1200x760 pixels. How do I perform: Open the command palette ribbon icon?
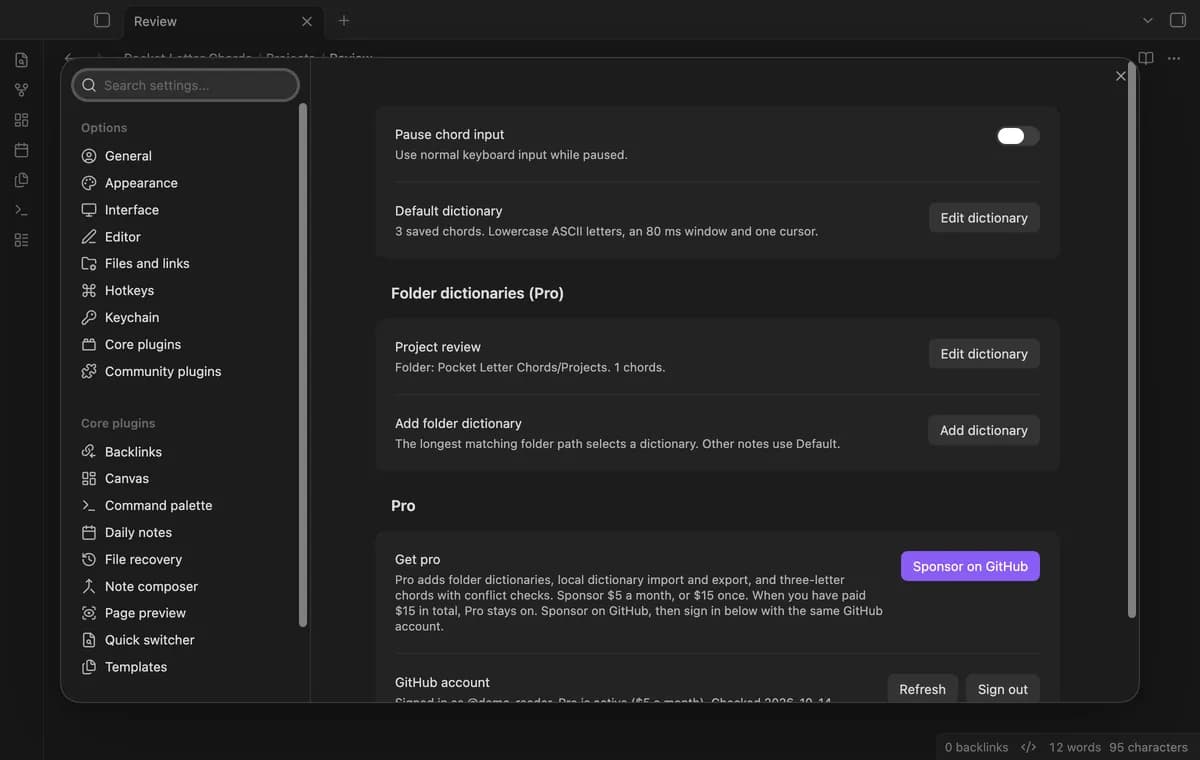(21, 210)
